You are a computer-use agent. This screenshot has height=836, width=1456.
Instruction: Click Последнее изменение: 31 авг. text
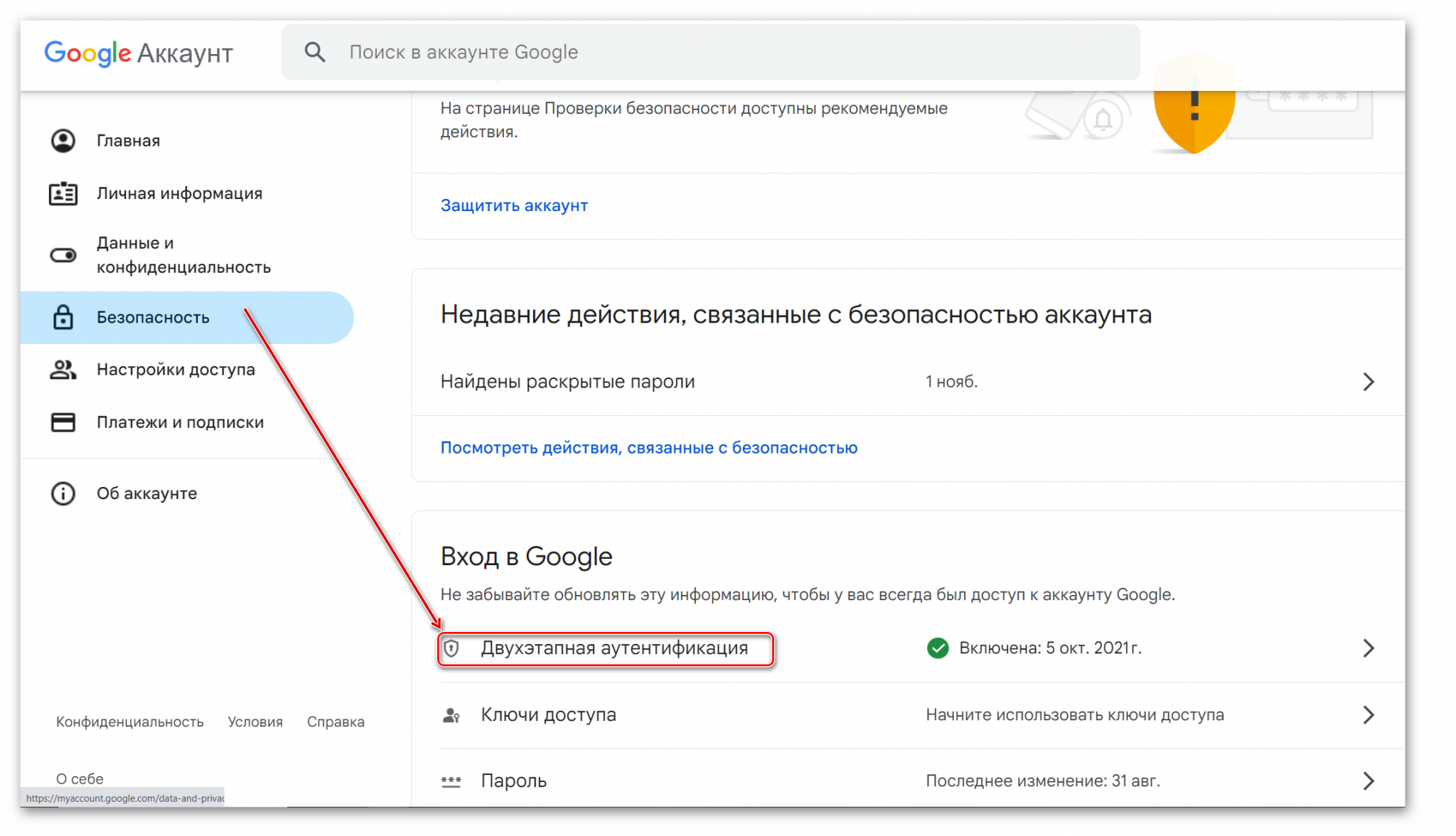click(1043, 781)
